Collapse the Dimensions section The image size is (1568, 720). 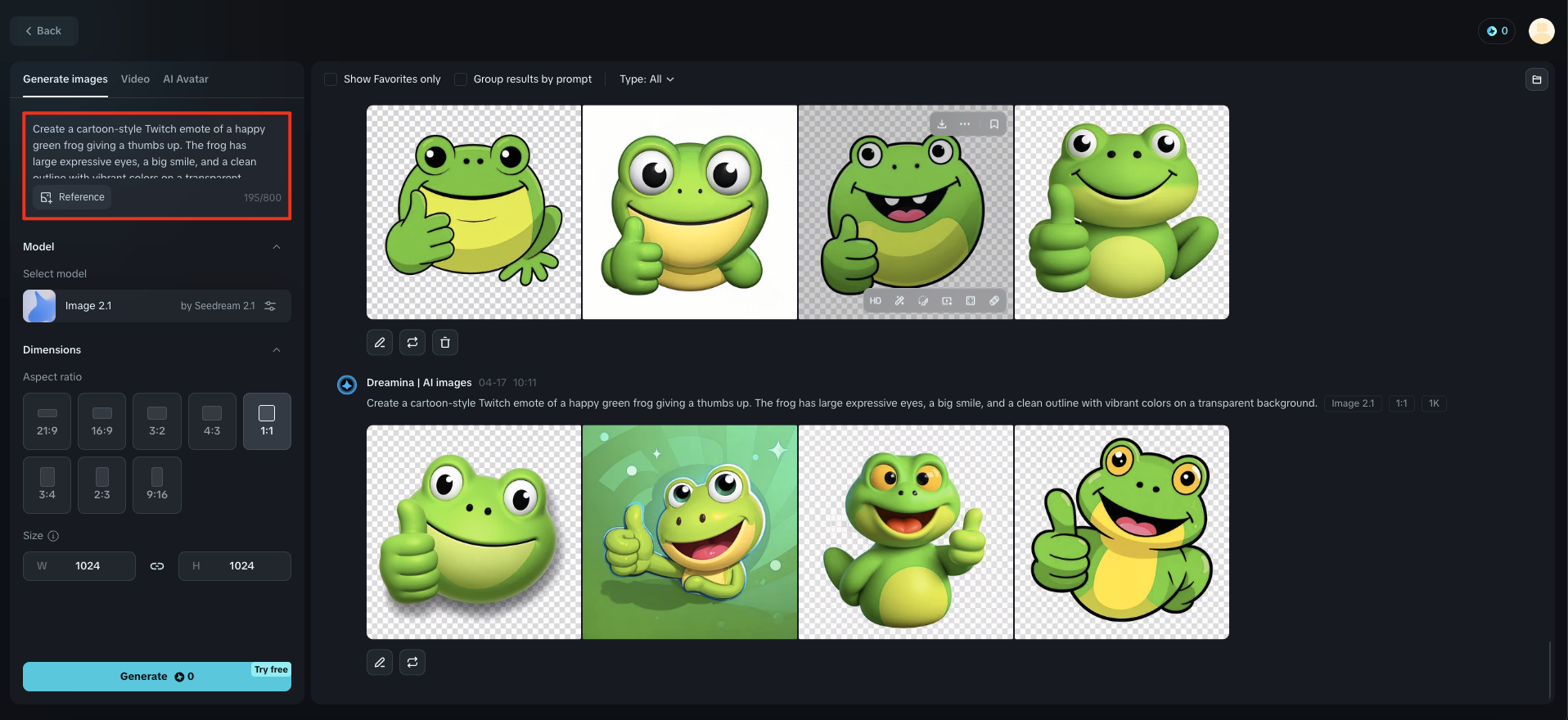pos(277,350)
